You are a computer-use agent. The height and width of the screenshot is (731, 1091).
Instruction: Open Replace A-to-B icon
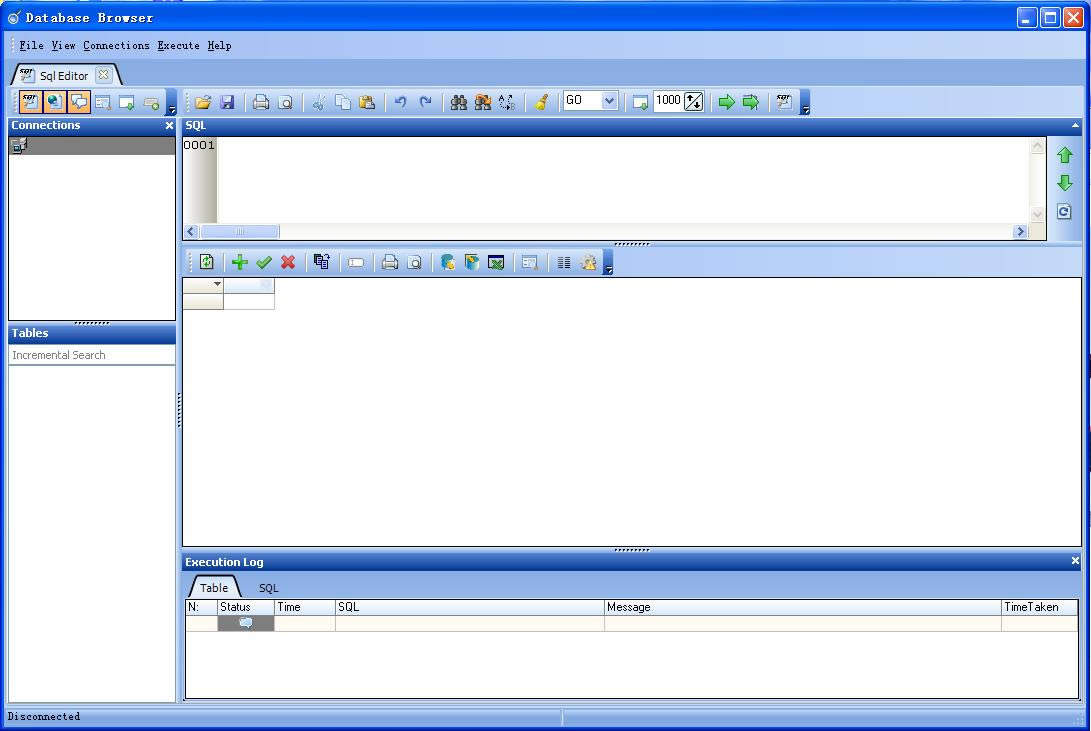tap(507, 102)
